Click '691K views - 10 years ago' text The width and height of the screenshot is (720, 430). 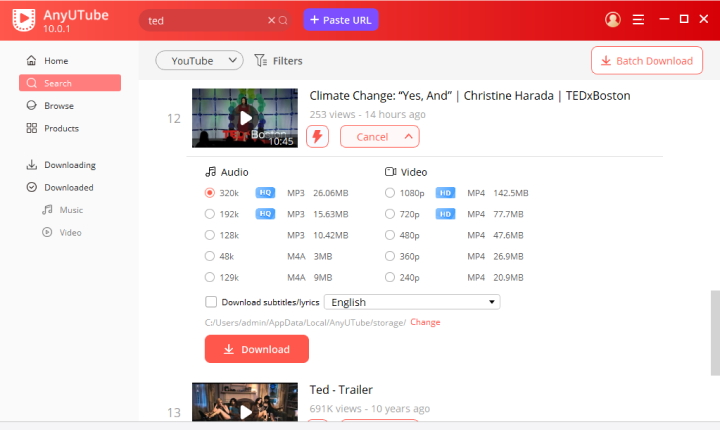tap(370, 408)
